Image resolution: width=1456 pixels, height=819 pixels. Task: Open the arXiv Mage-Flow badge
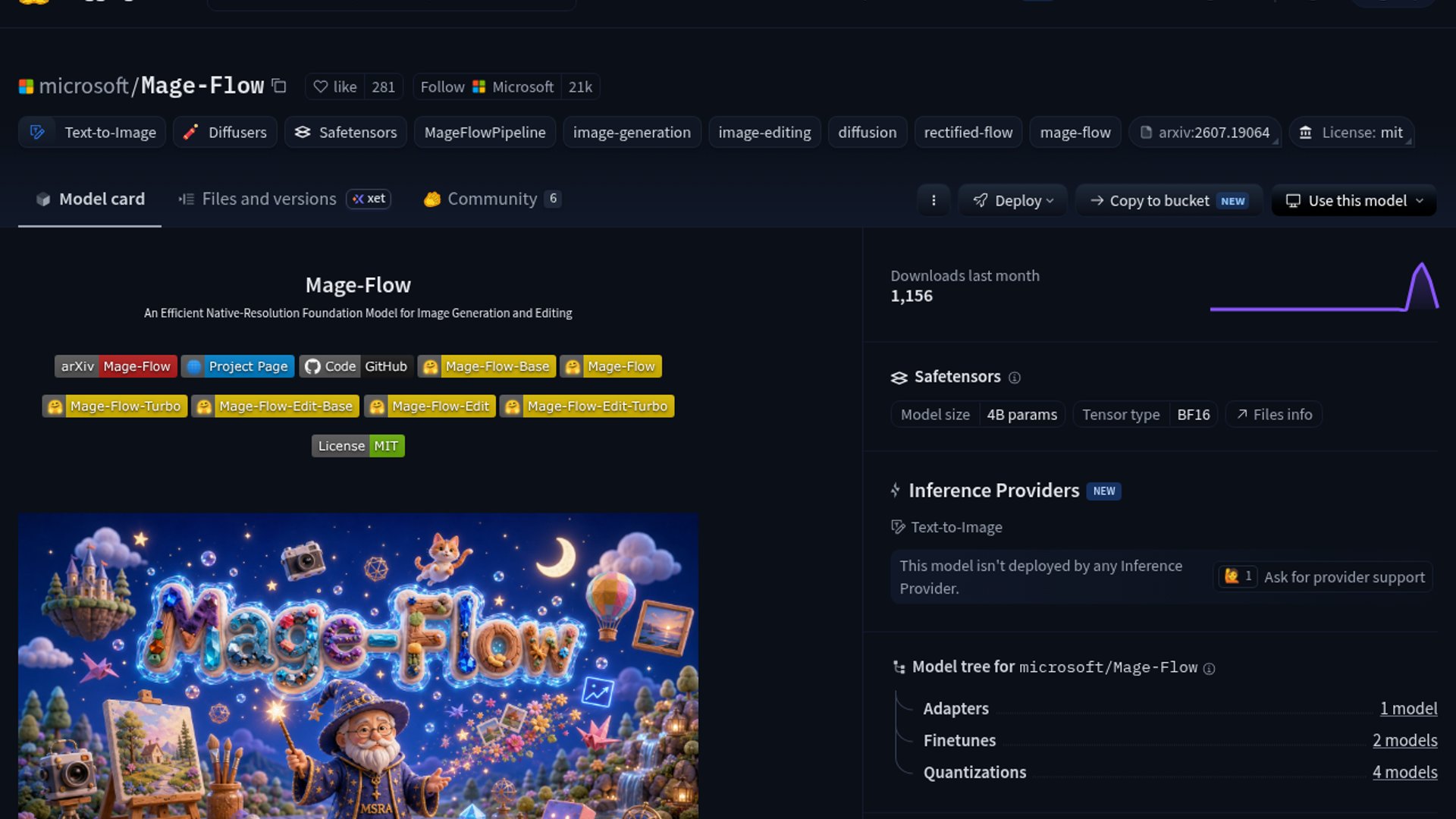(115, 366)
